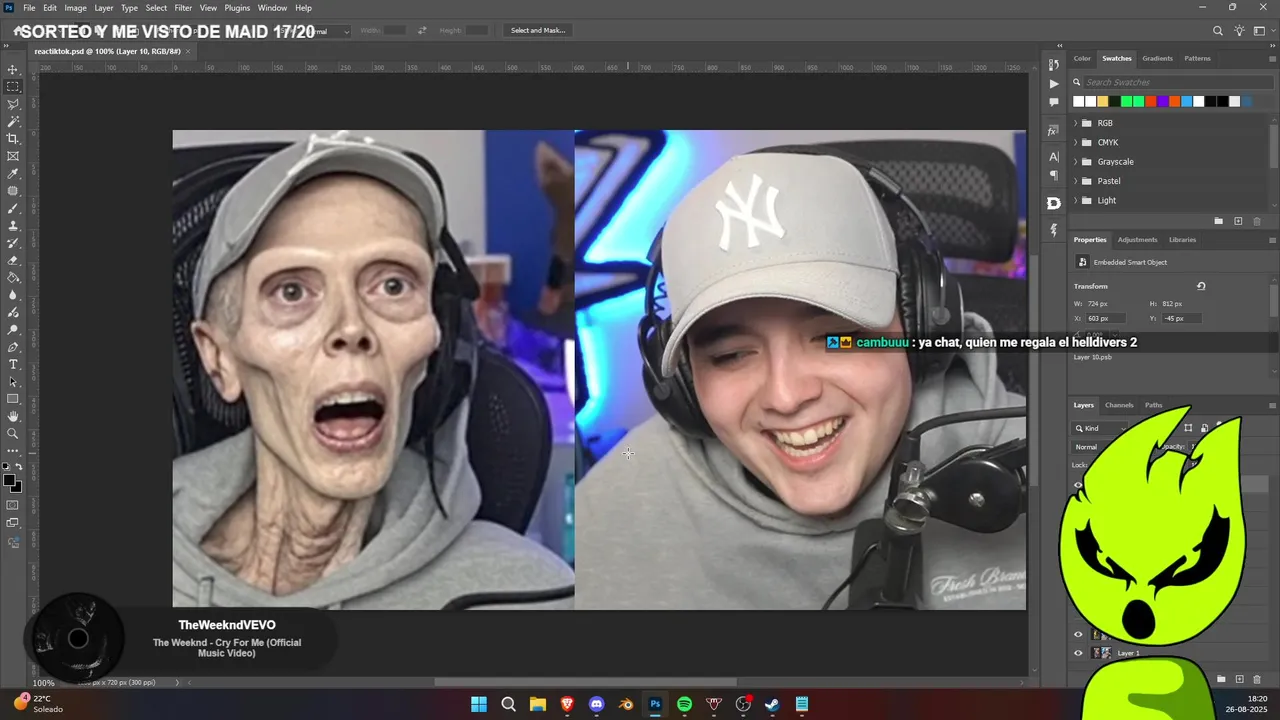This screenshot has width=1280, height=720.
Task: Open the Comments panel icon
Action: [x=1053, y=102]
